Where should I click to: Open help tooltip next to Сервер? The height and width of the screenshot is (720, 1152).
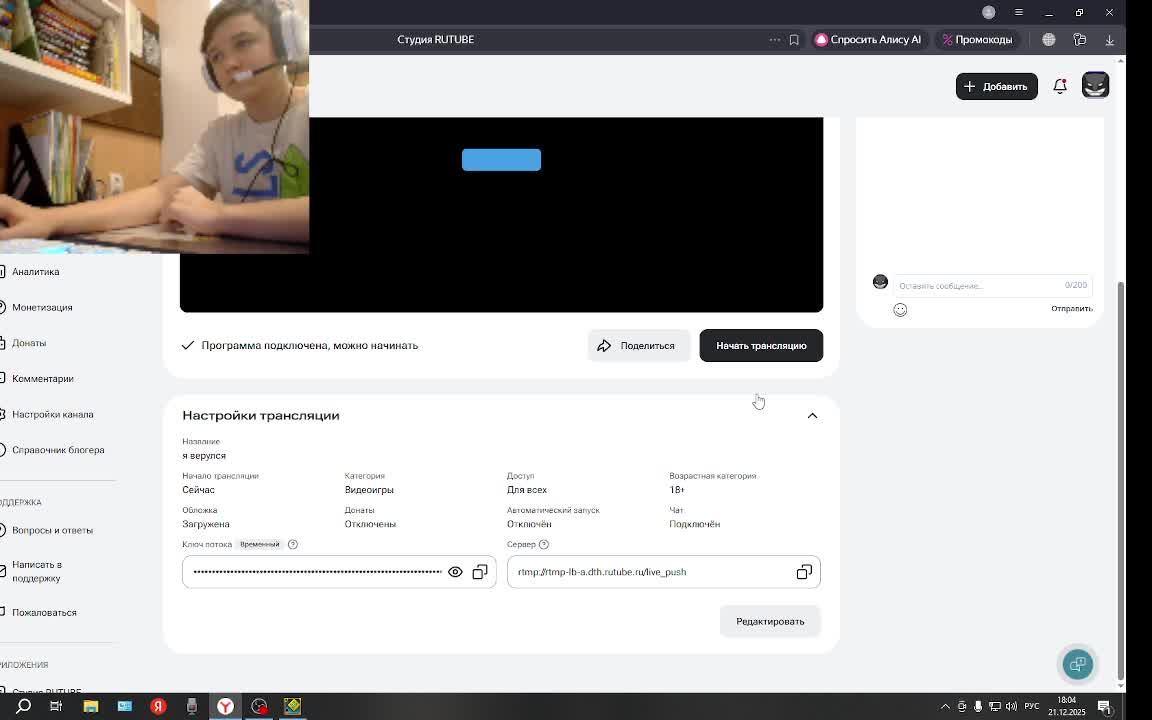coord(544,544)
